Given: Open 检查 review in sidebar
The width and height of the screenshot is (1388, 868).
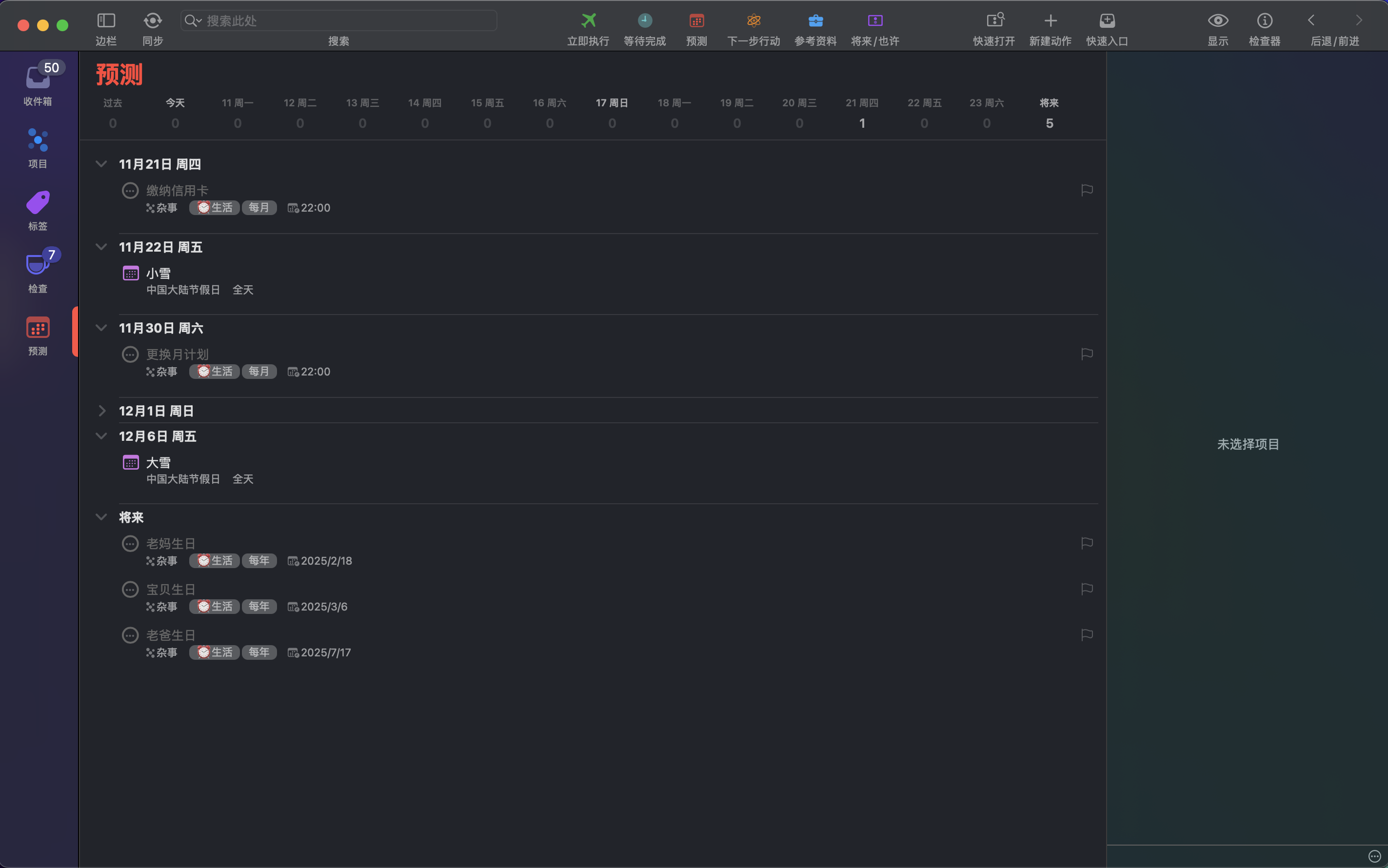Looking at the screenshot, I should pos(38,271).
